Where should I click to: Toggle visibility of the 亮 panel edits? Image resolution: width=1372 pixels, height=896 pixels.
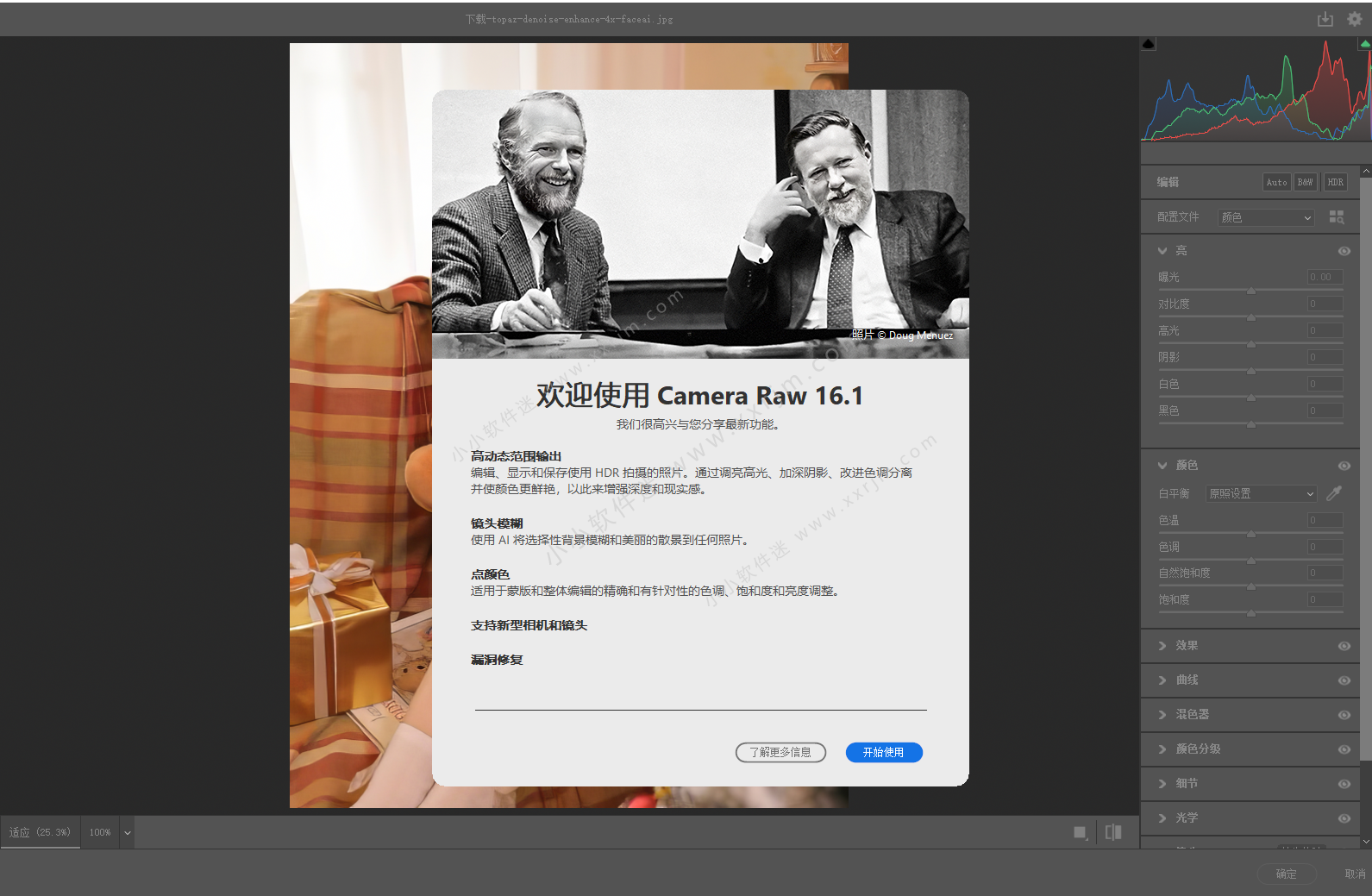[x=1344, y=251]
